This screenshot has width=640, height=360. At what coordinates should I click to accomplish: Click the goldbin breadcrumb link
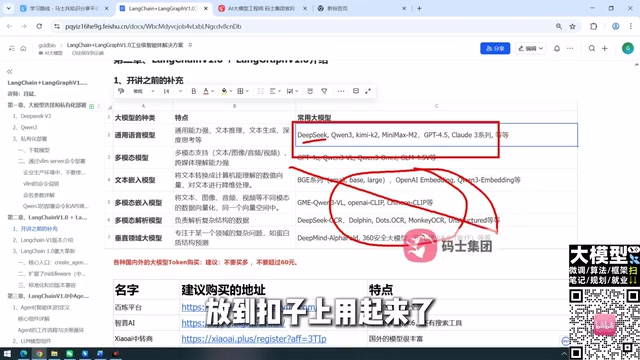(47, 45)
